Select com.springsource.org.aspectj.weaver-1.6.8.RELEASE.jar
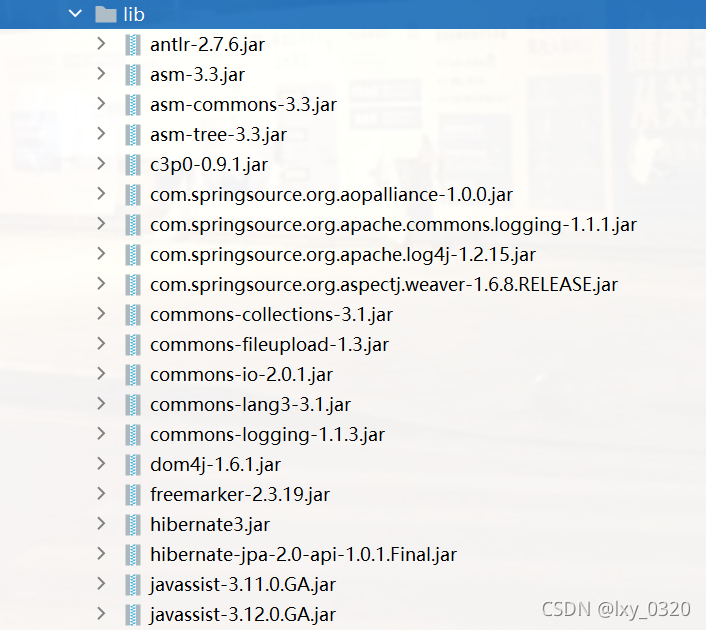The width and height of the screenshot is (706, 630). 384,285
